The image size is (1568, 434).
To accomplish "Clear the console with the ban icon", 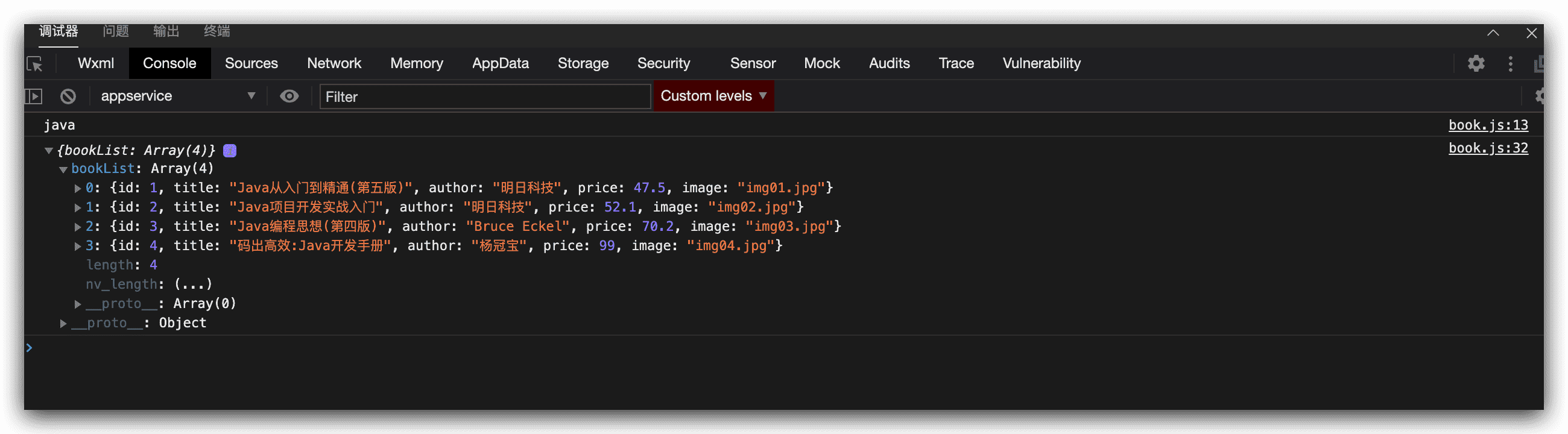I will pyautogui.click(x=68, y=96).
